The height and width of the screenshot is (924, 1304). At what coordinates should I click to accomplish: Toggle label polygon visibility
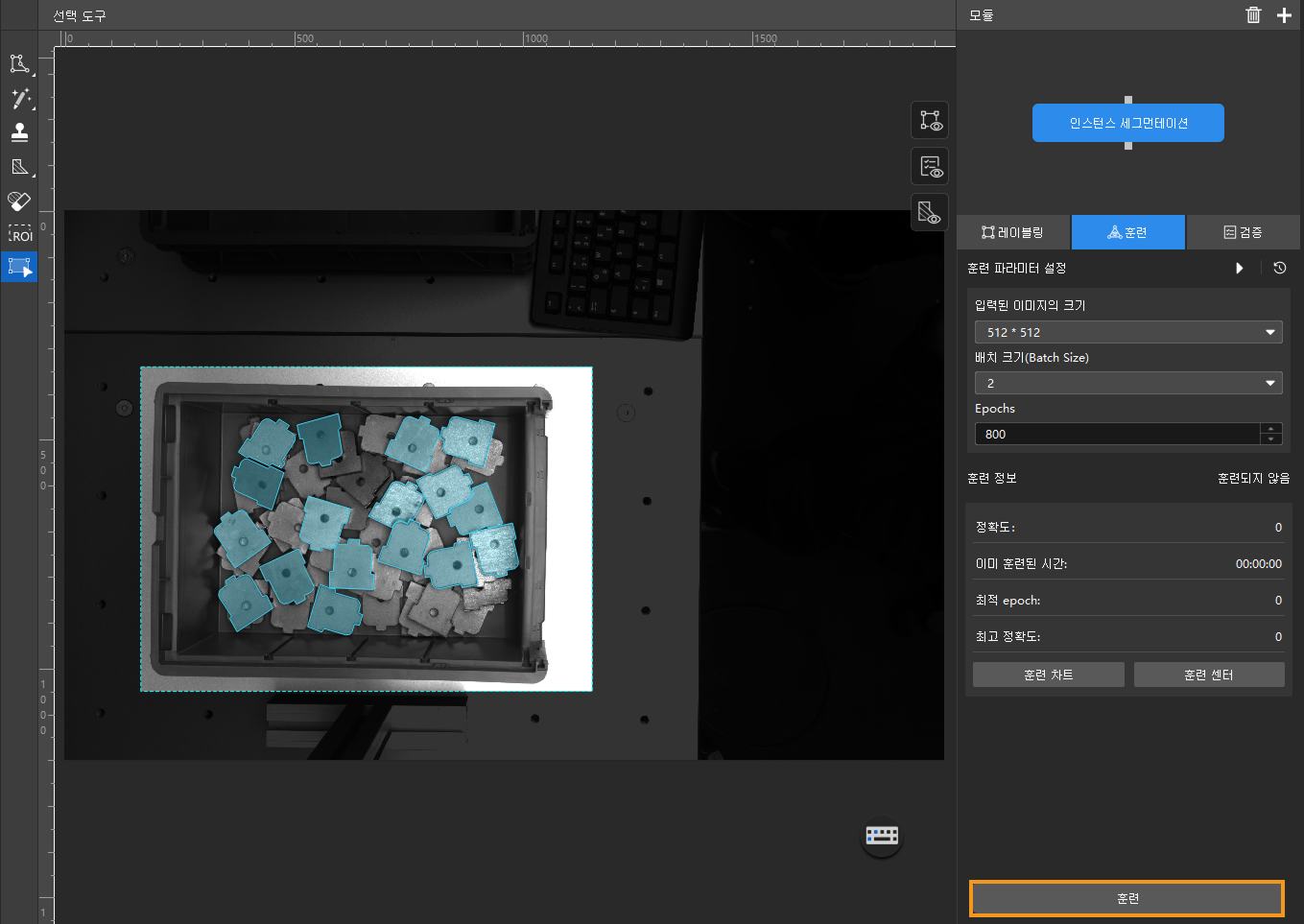[930, 120]
